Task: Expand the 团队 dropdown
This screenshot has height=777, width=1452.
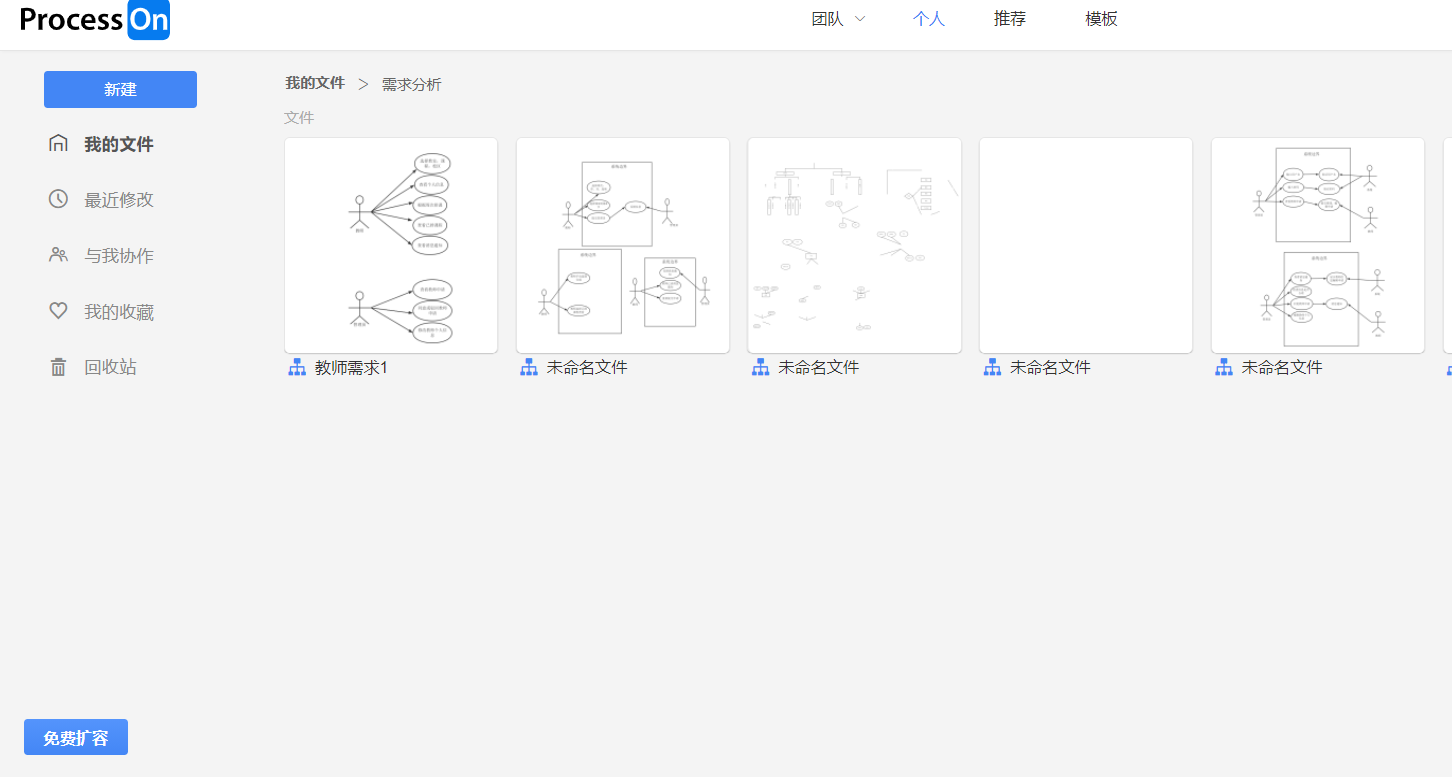Action: (x=838, y=18)
